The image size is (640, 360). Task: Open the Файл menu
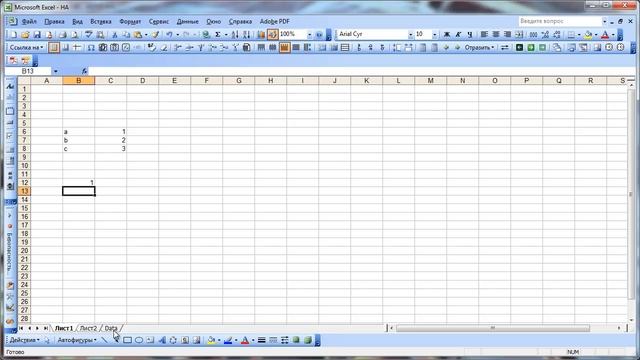click(29, 21)
